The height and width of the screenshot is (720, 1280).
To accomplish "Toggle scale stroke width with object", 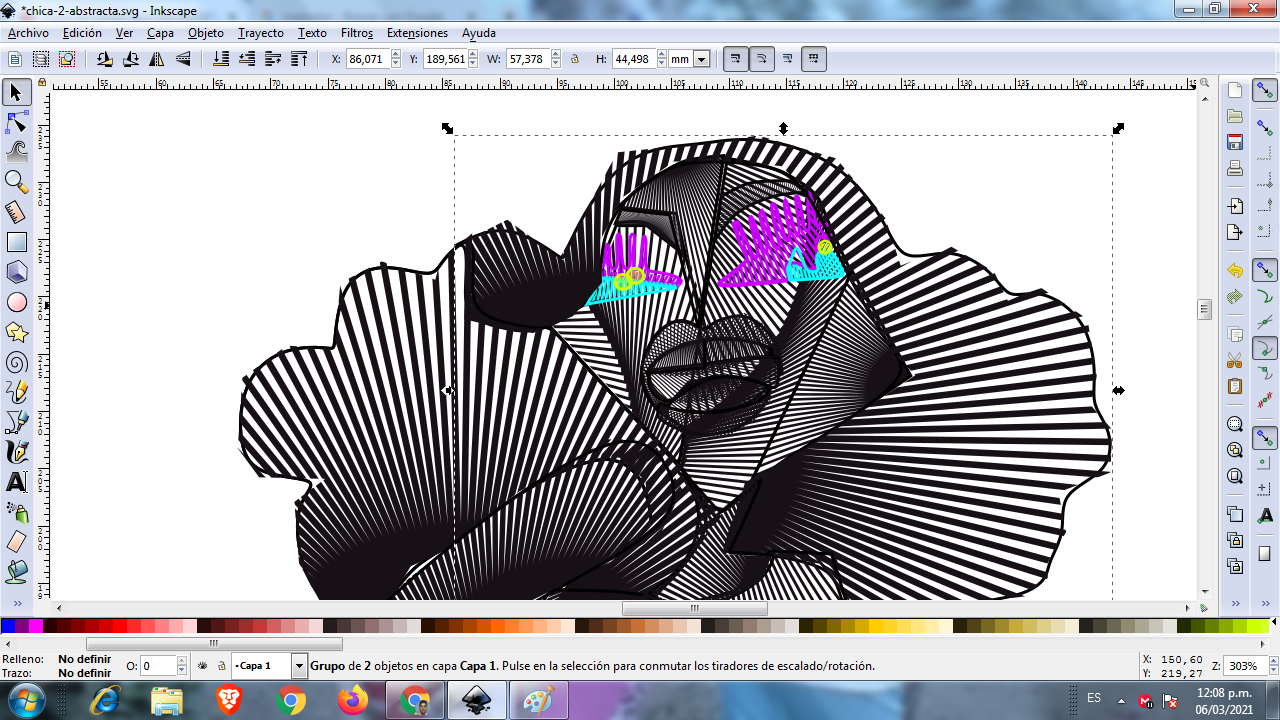I will (x=735, y=59).
